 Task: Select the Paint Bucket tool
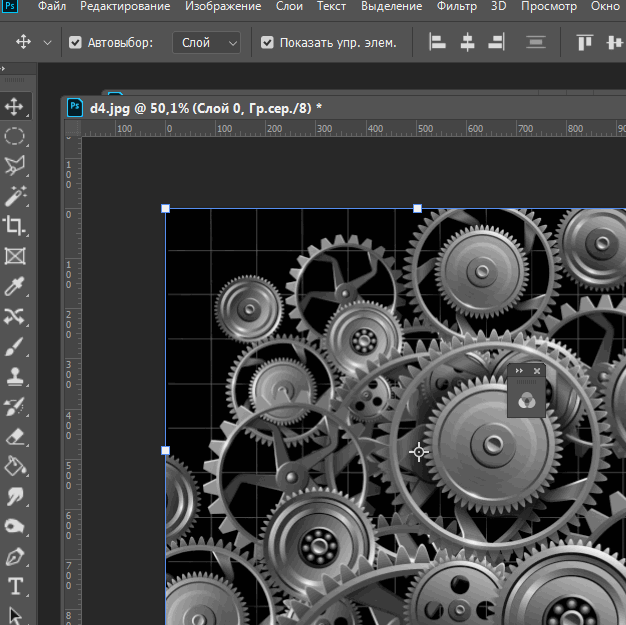pos(14,466)
